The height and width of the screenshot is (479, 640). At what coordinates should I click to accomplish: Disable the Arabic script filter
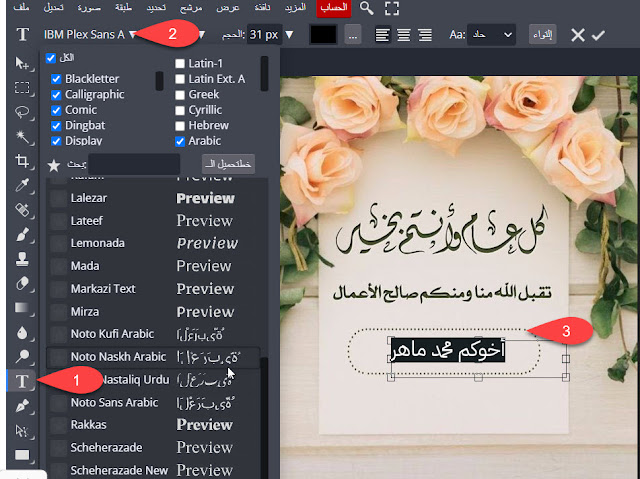pyautogui.click(x=180, y=141)
